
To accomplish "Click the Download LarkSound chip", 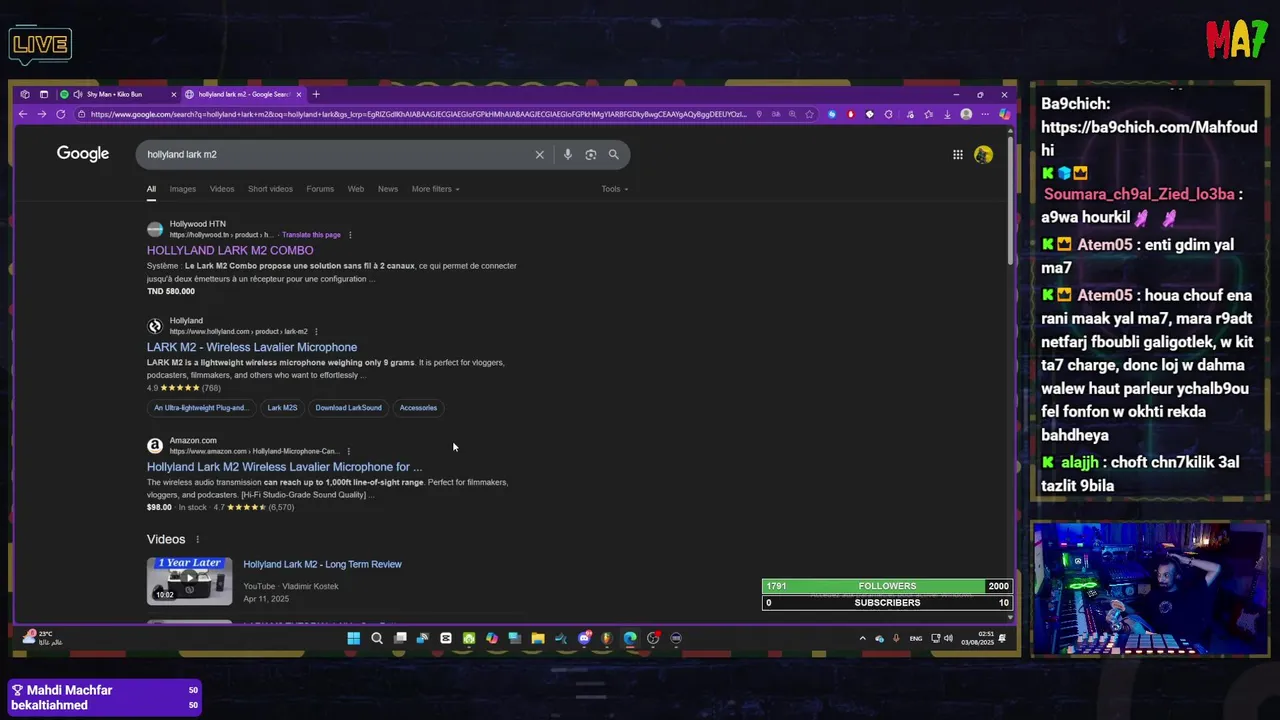I will 348,408.
